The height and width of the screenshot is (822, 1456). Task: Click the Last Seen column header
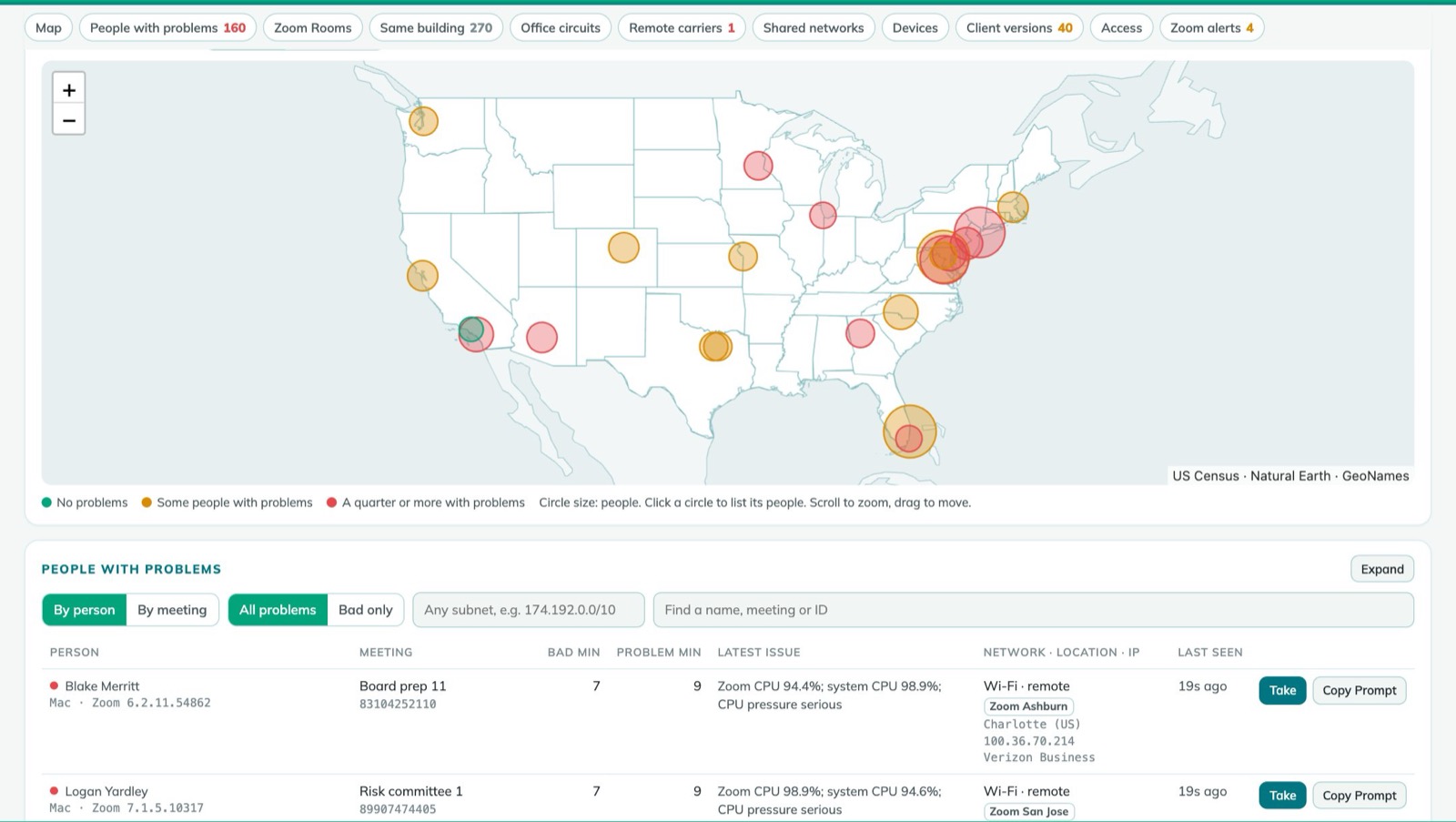[x=1209, y=652]
